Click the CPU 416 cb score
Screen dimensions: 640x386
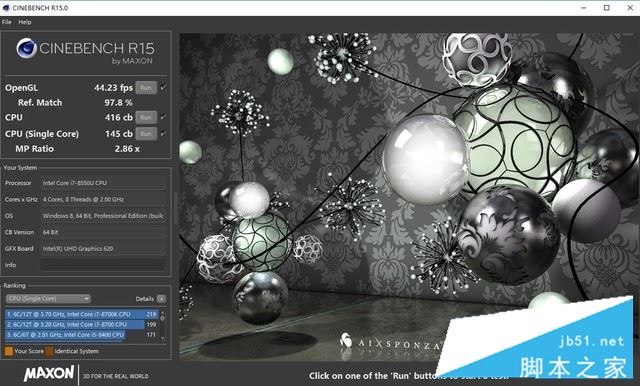pyautogui.click(x=119, y=118)
